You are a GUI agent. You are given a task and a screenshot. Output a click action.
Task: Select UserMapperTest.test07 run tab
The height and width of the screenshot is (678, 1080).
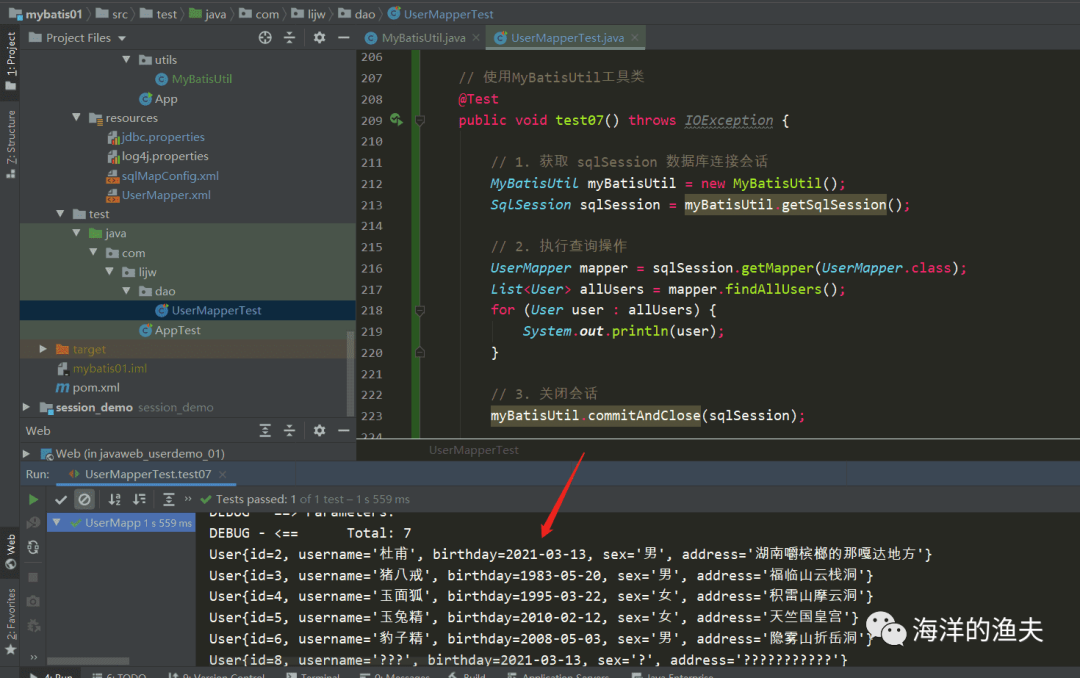(147, 474)
